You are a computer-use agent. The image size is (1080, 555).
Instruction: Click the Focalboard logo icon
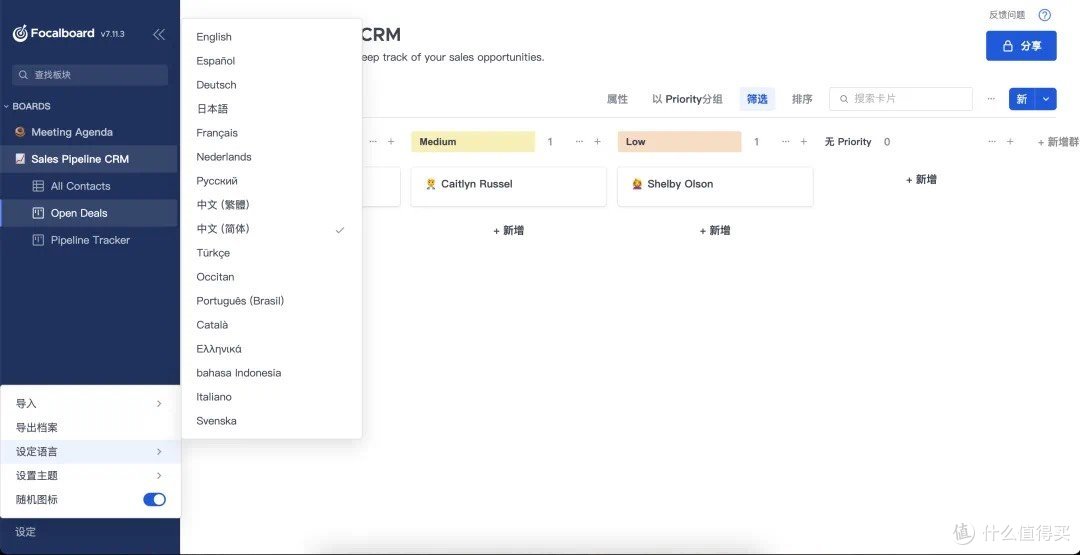(x=20, y=34)
